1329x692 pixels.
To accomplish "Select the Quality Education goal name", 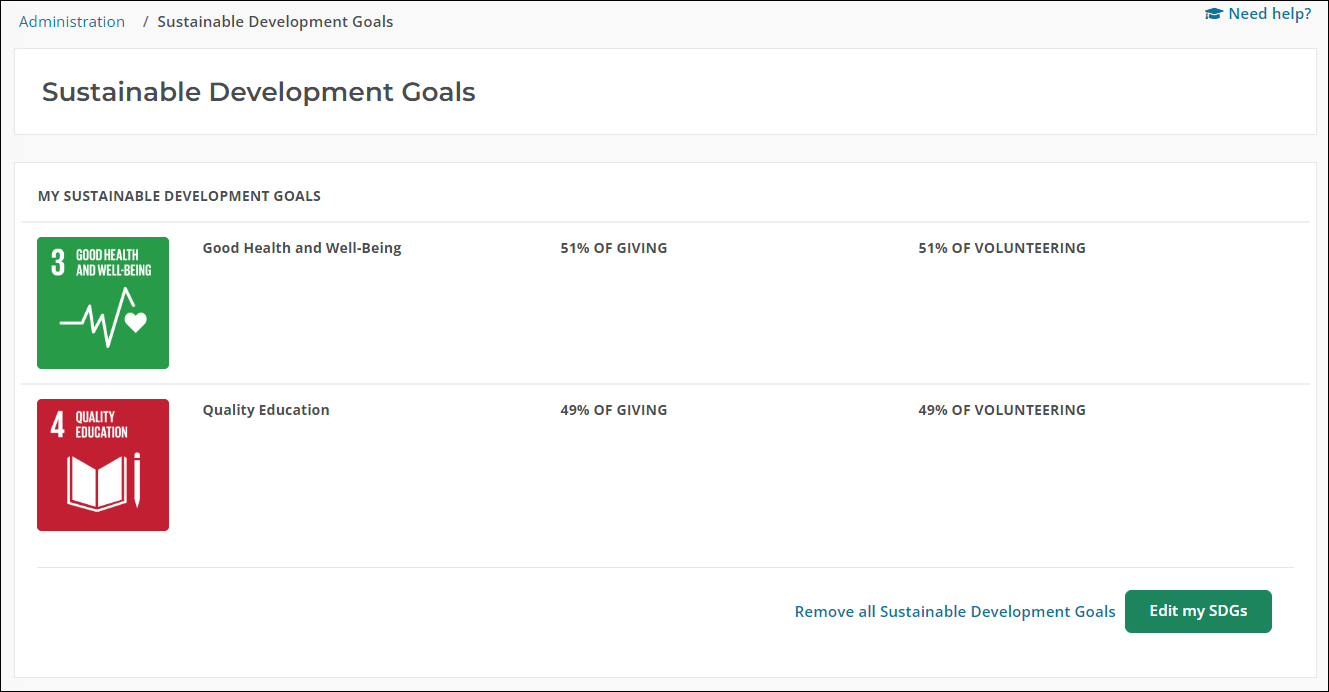I will coord(266,410).
